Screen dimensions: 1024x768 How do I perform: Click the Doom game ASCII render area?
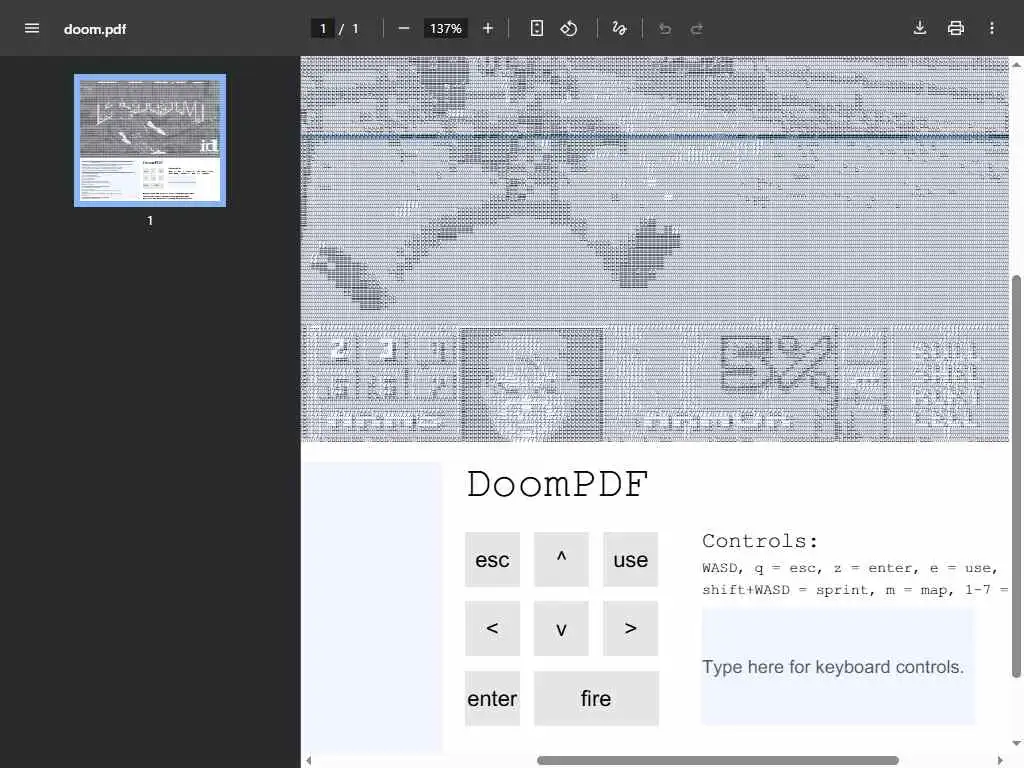(x=655, y=249)
